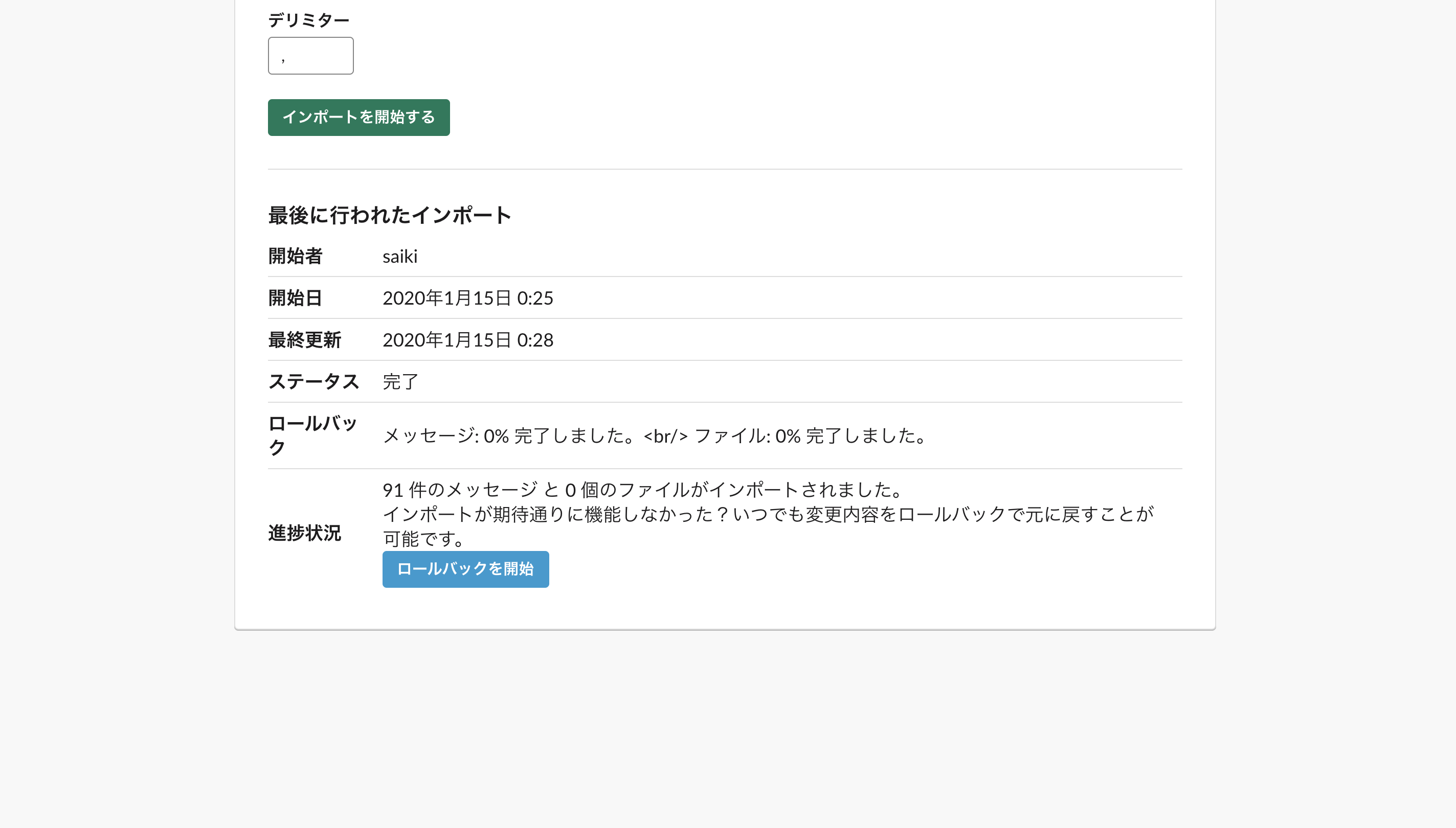Click the 完了 status value
Image resolution: width=1456 pixels, height=828 pixels.
400,381
